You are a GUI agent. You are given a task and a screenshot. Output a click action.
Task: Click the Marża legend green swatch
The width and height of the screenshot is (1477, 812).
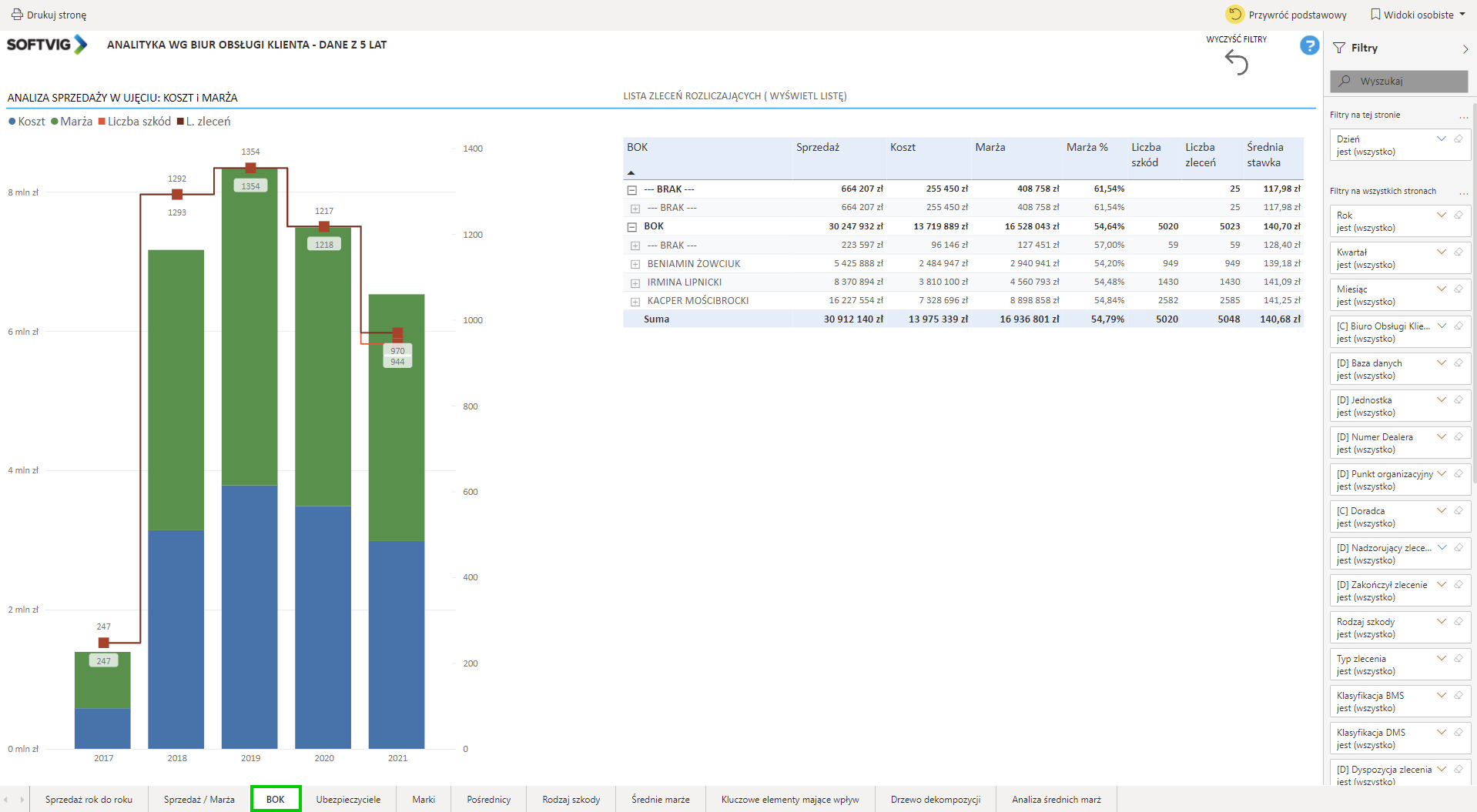[55, 122]
